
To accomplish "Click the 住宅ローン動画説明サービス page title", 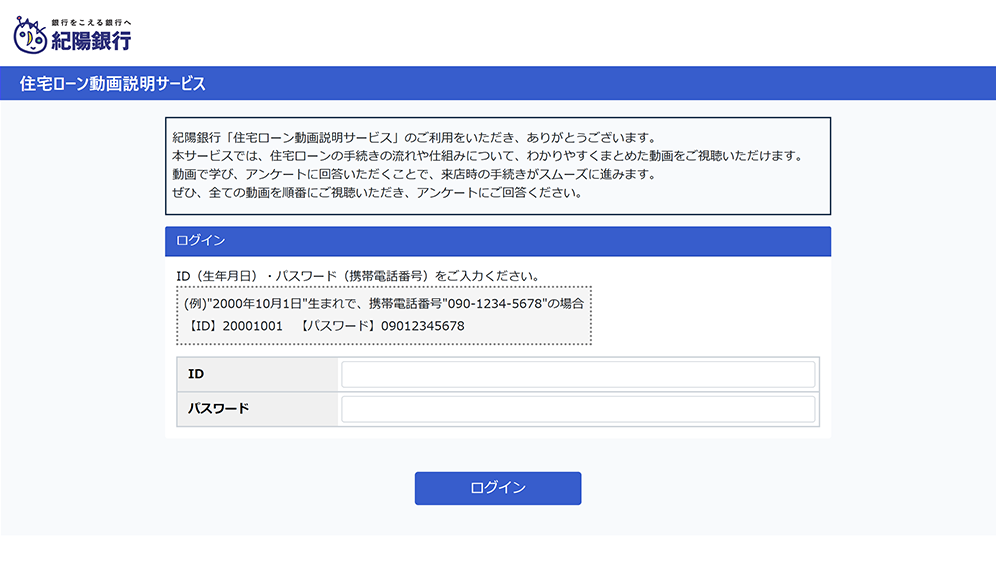I will [x=112, y=84].
